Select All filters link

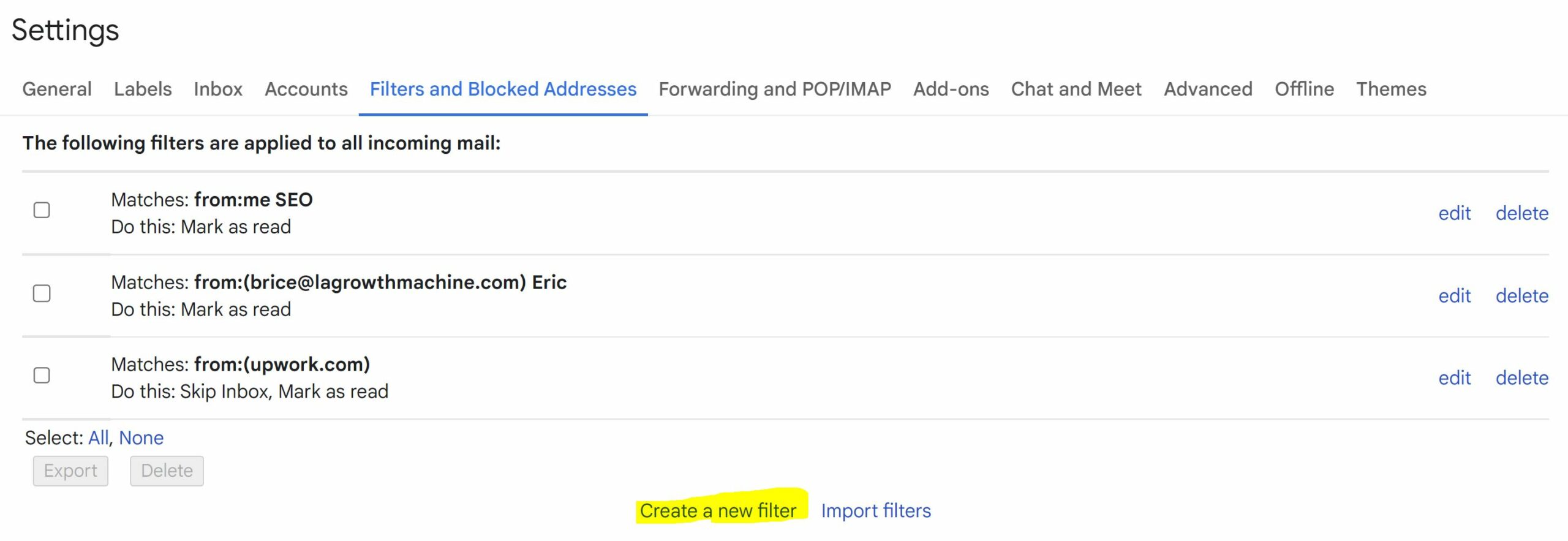point(98,437)
